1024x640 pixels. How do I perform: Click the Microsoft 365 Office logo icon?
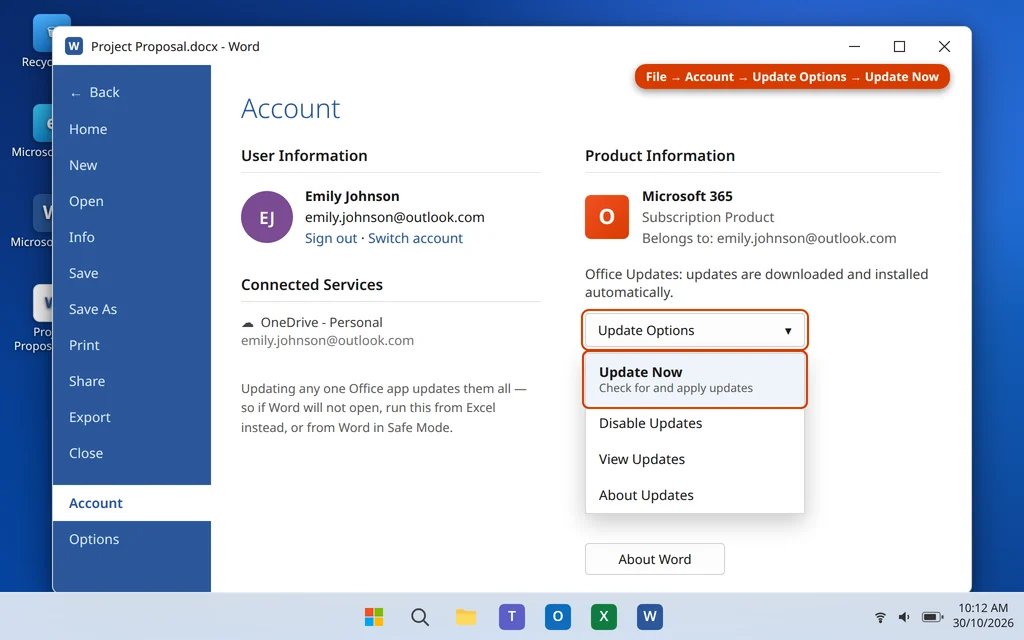(607, 217)
